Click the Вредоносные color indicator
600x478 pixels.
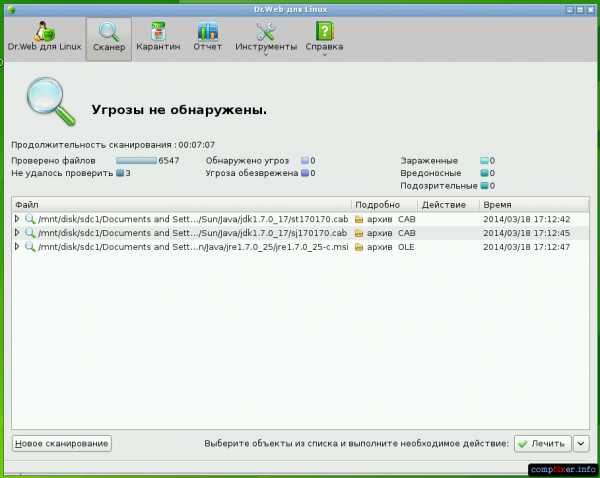pos(484,173)
